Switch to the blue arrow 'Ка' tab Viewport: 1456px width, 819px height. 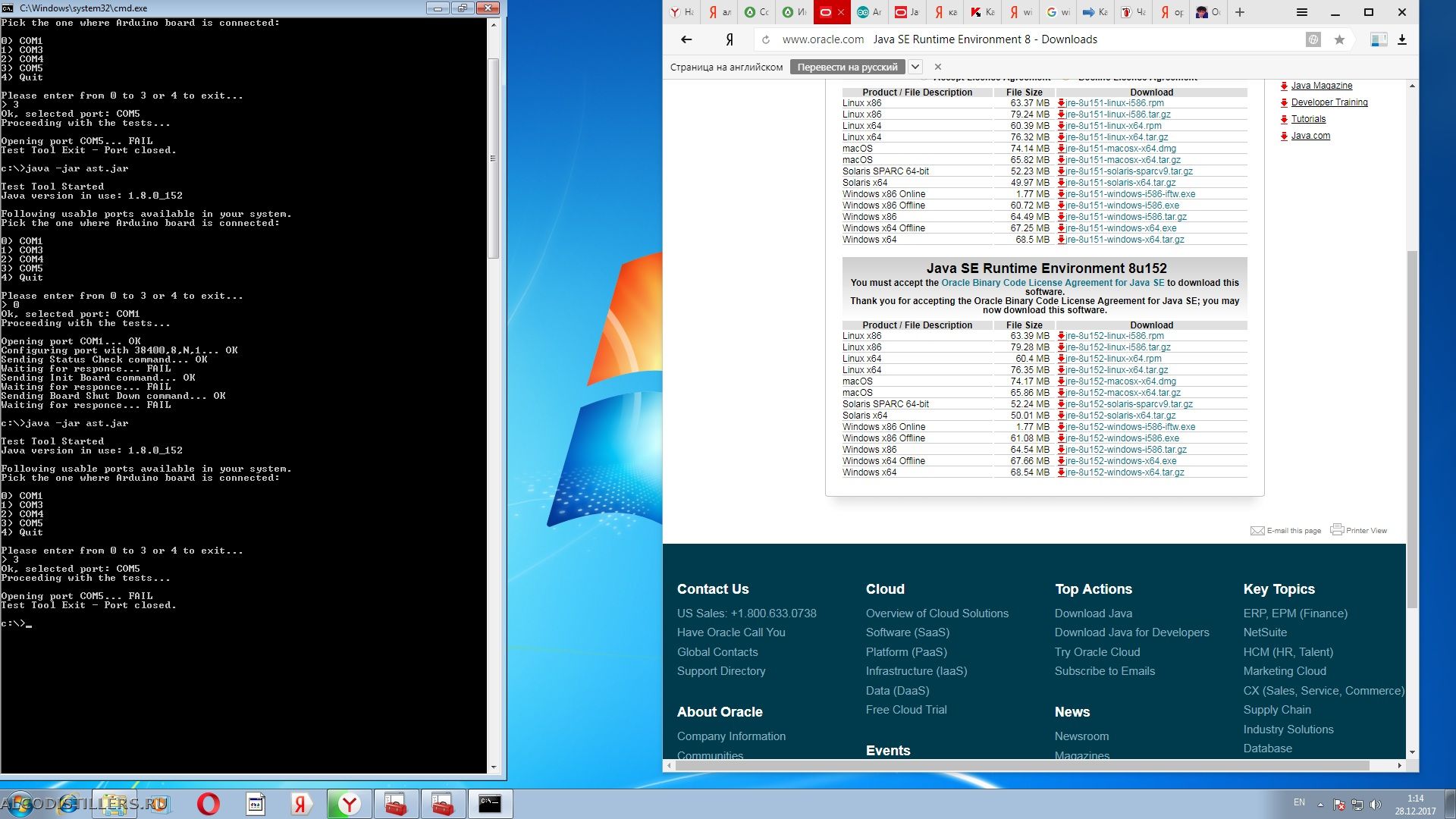[1095, 12]
